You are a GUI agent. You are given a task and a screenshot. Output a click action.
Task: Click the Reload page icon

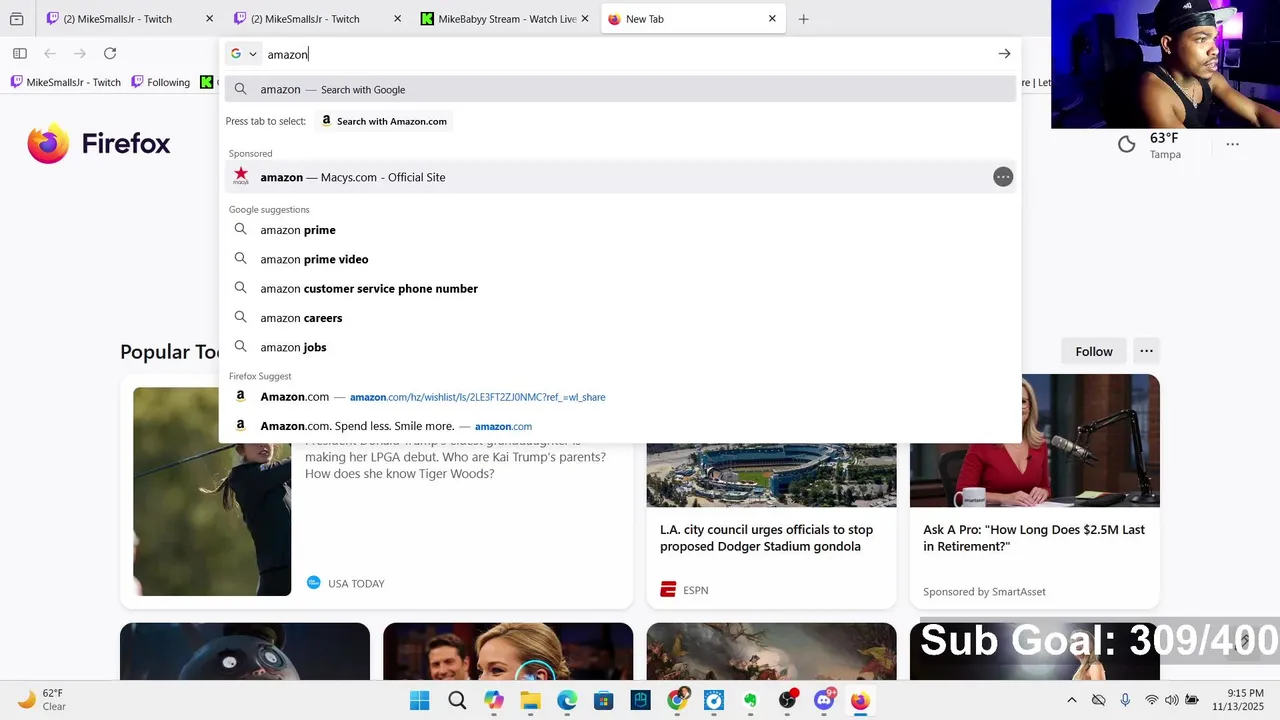110,53
